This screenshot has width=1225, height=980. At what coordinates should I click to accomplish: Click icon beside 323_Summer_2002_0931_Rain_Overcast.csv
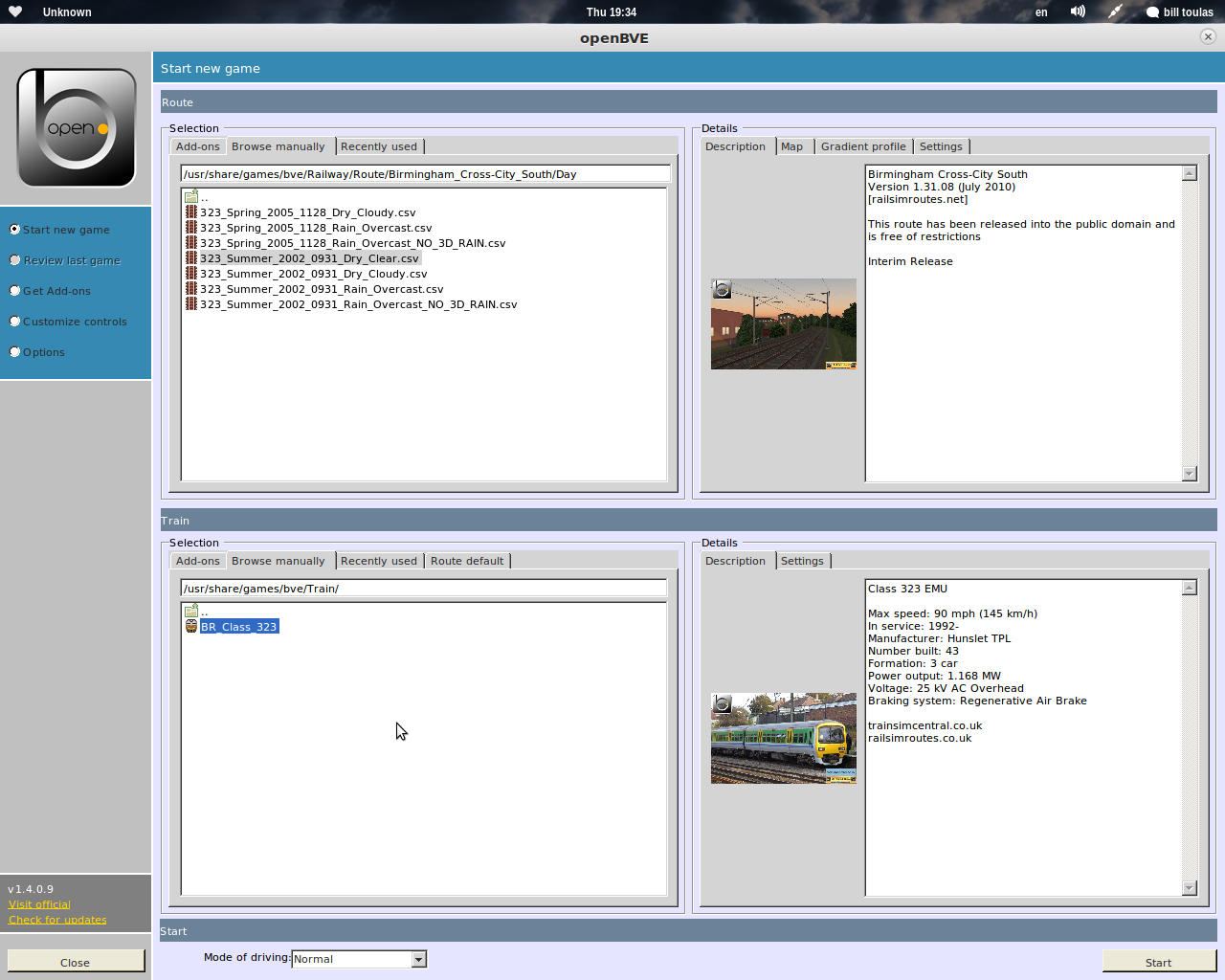(x=191, y=289)
